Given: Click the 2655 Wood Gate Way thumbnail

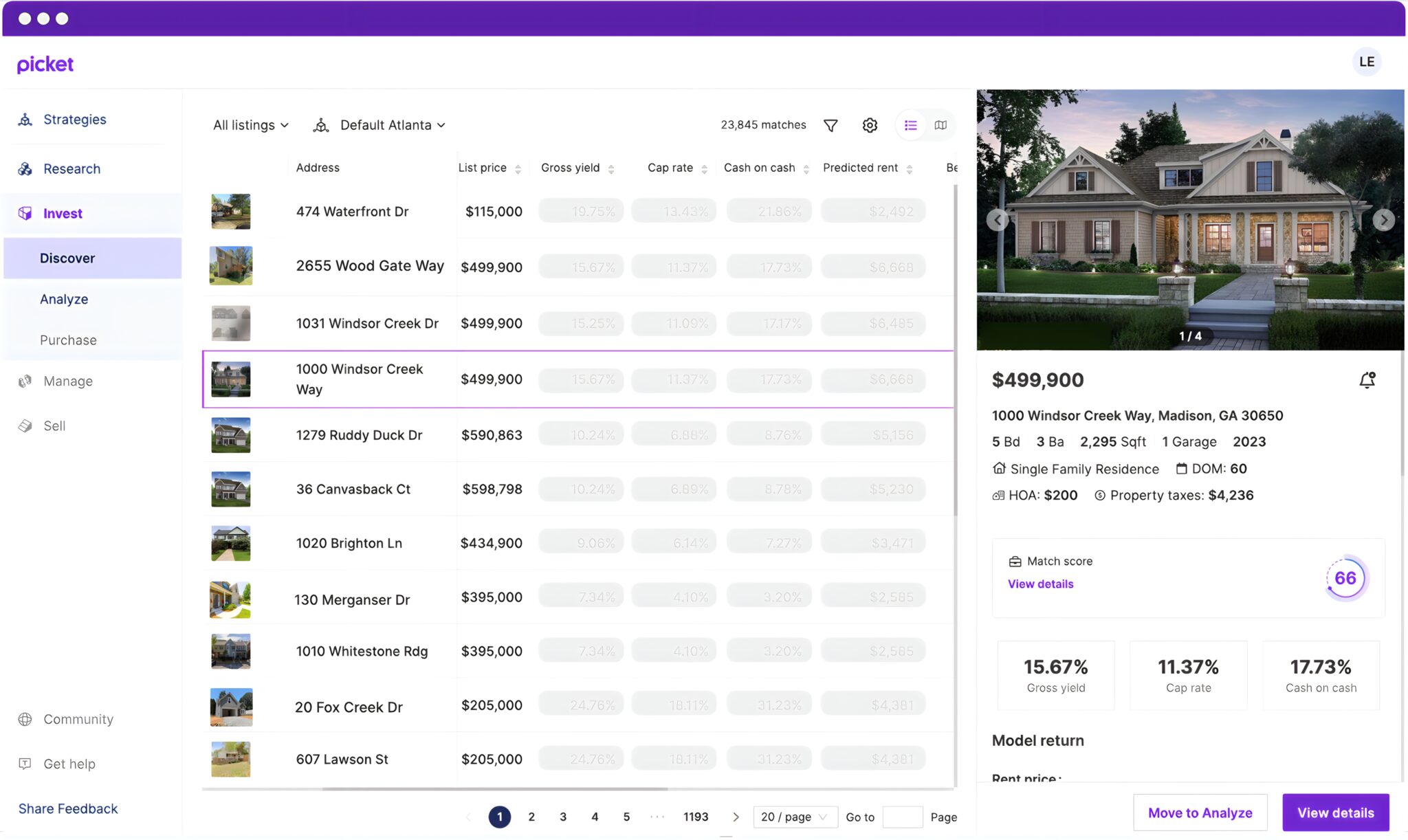Looking at the screenshot, I should coord(230,266).
